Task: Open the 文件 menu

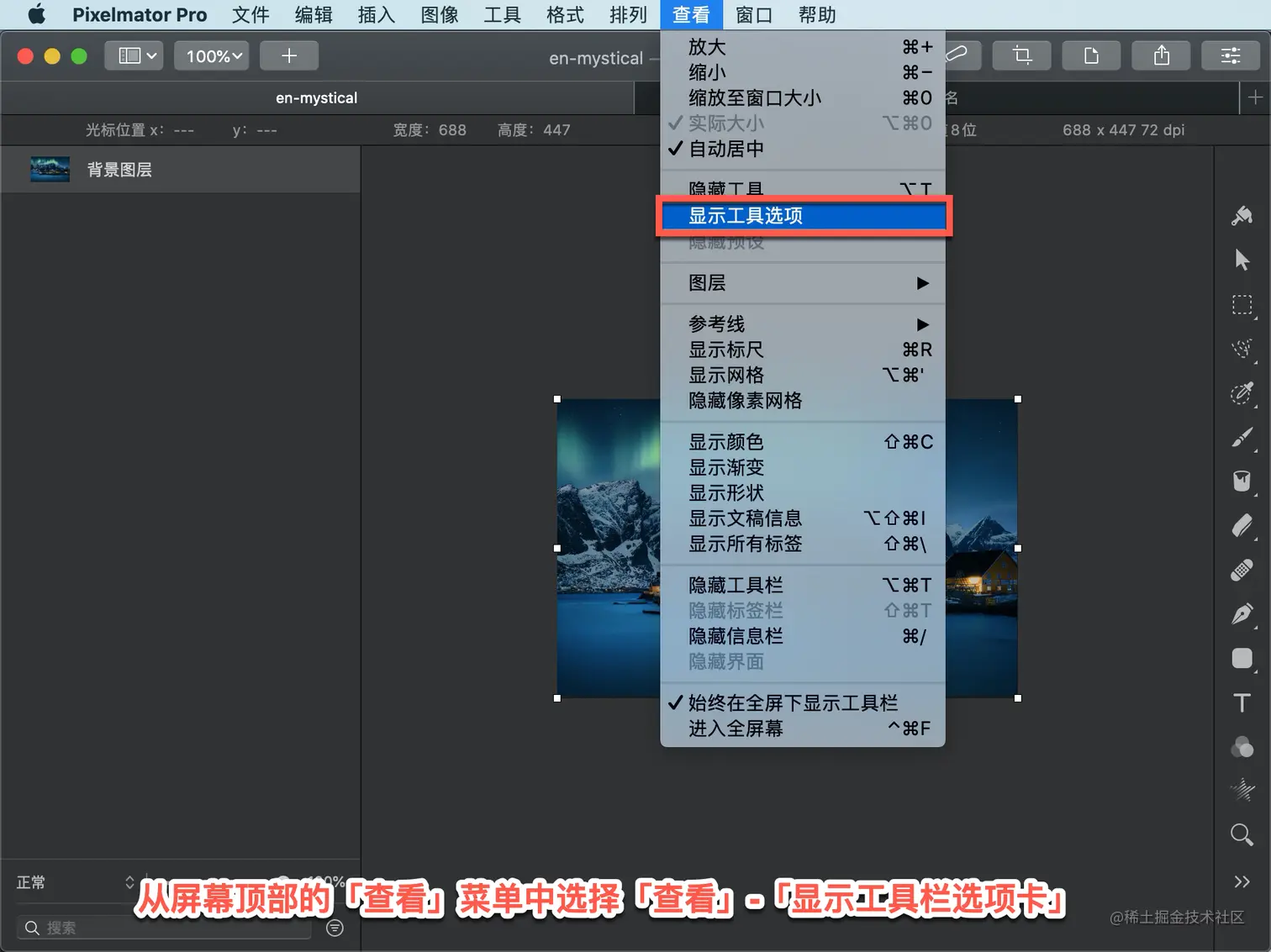Action: 251,14
